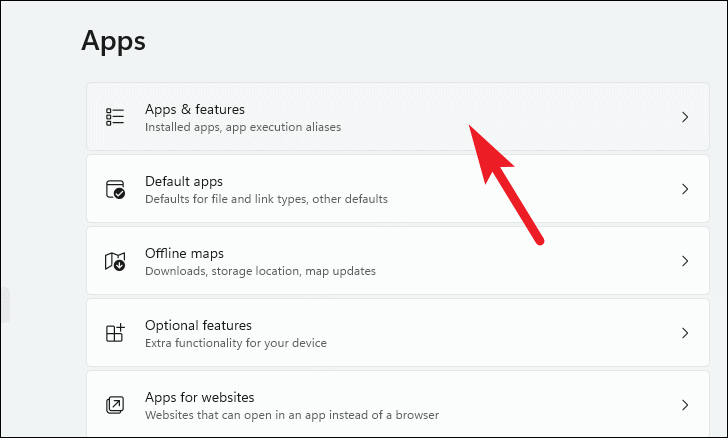
Task: Go to the Offline maps title
Action: pos(184,253)
